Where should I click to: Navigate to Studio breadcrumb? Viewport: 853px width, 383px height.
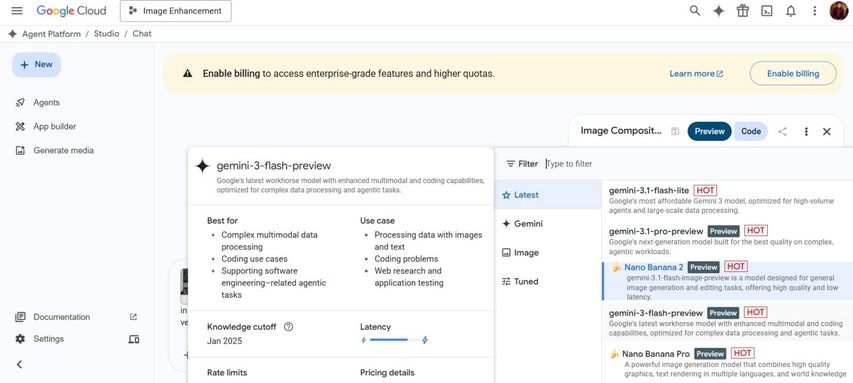(x=106, y=34)
